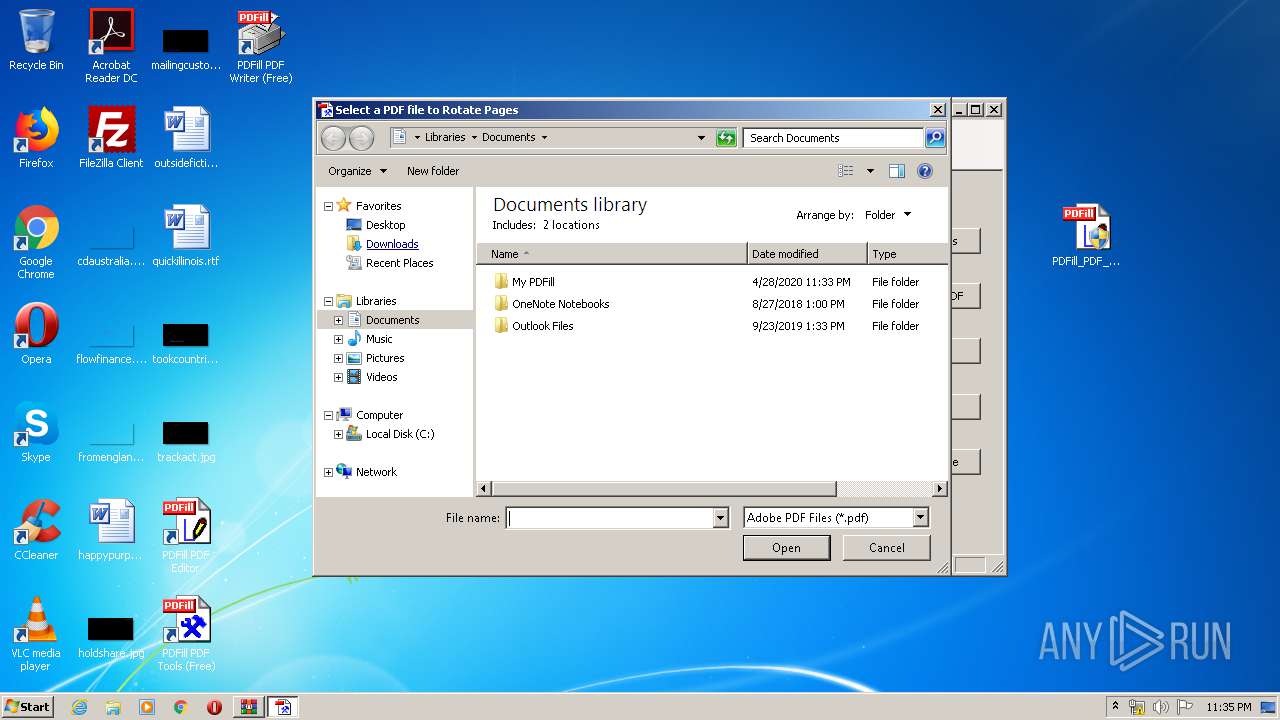Image resolution: width=1280 pixels, height=720 pixels.
Task: Expand the Music library node
Action: (338, 339)
